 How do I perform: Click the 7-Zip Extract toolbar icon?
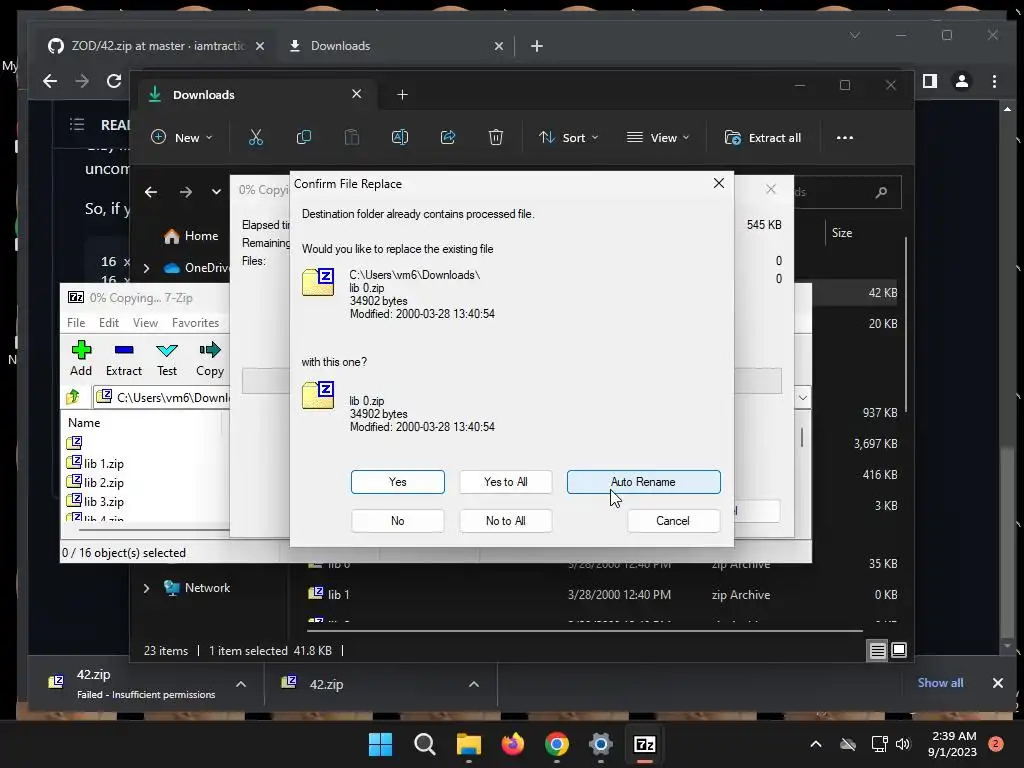(123, 359)
